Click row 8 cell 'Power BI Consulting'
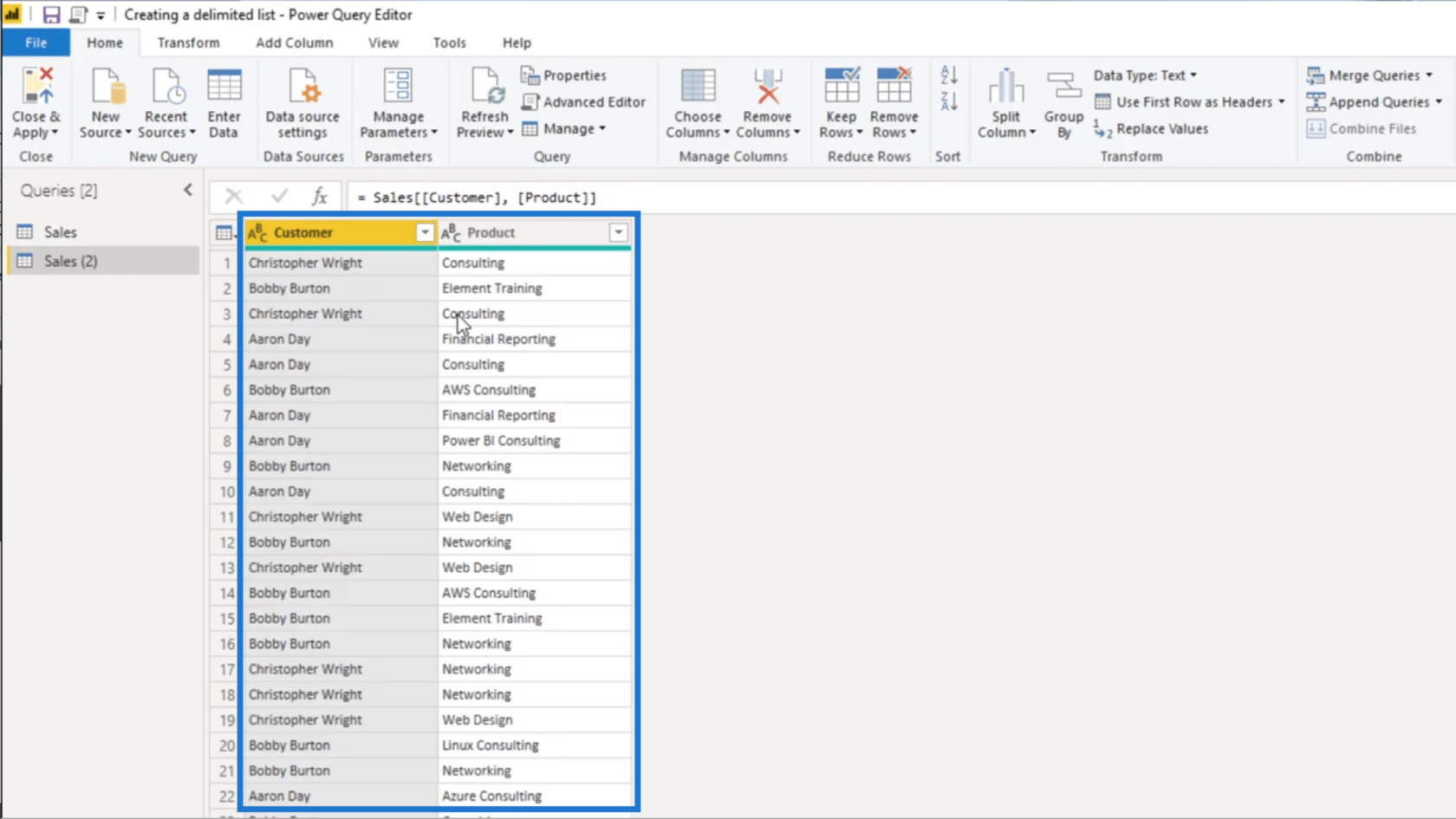The width and height of the screenshot is (1456, 819). (x=535, y=441)
